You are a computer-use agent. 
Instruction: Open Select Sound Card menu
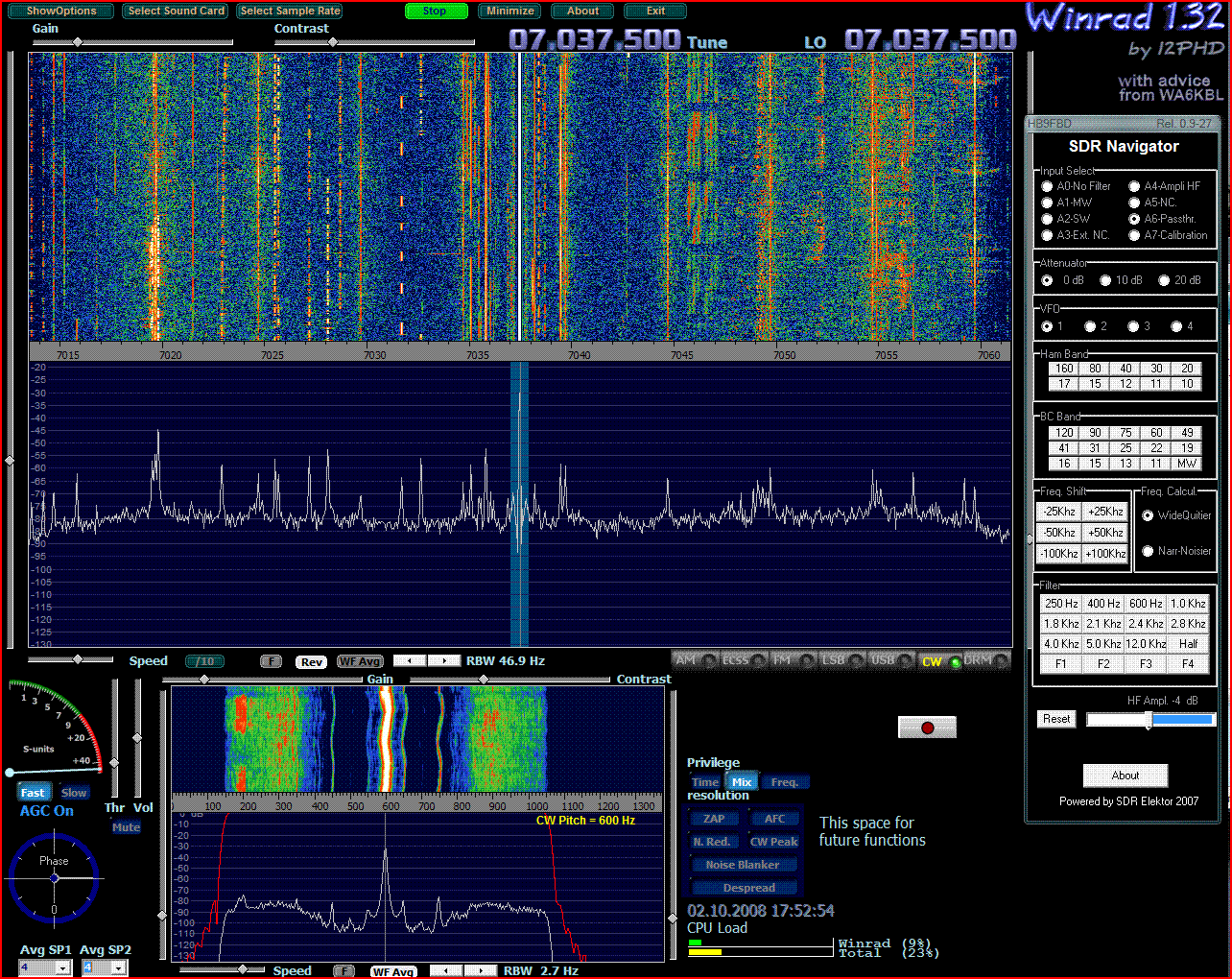click(176, 12)
